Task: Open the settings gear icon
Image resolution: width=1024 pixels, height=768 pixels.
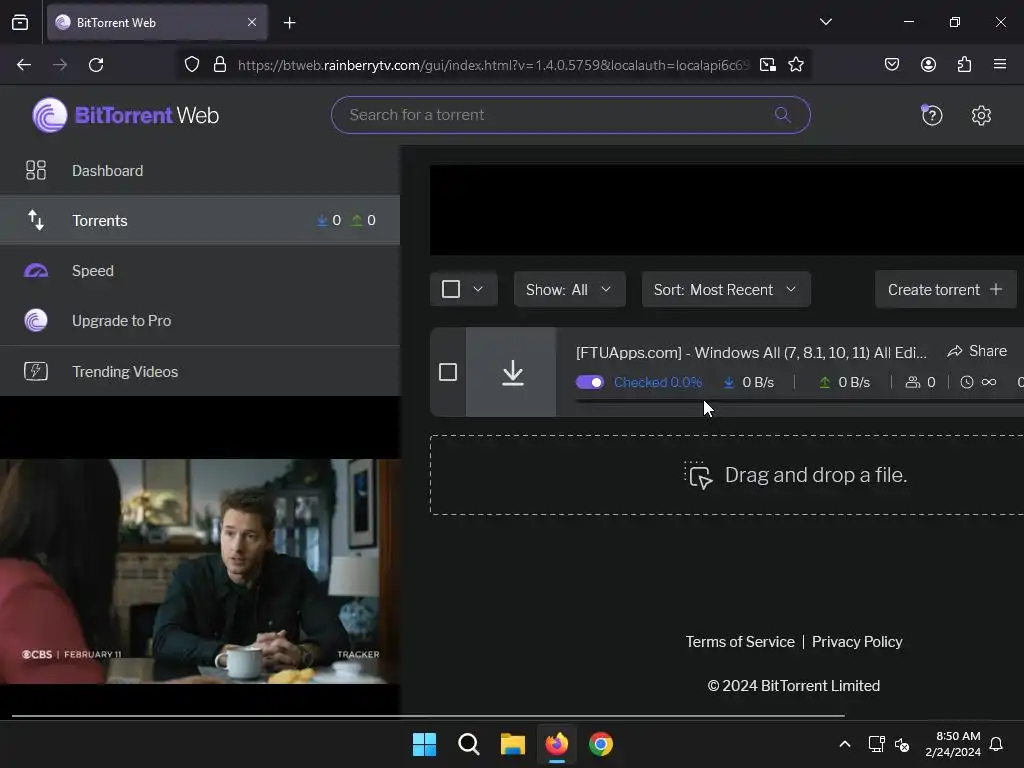Action: (x=981, y=116)
